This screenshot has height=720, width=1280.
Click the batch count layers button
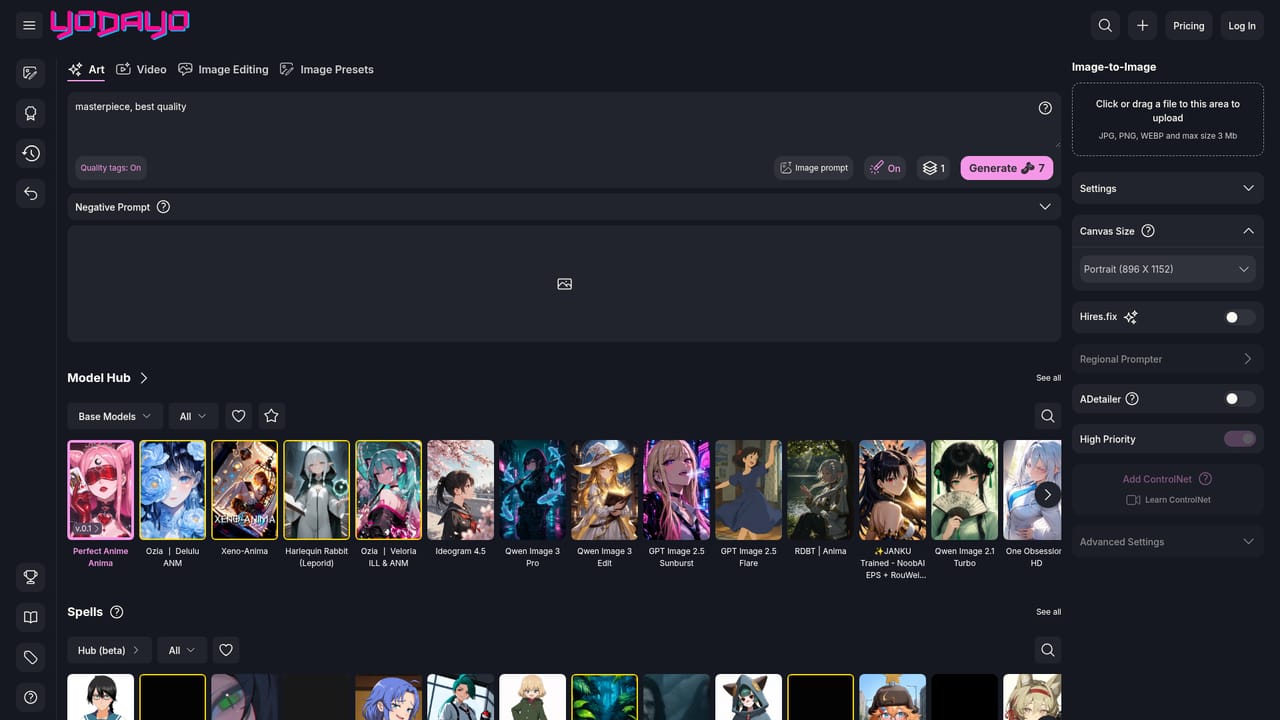coord(933,168)
